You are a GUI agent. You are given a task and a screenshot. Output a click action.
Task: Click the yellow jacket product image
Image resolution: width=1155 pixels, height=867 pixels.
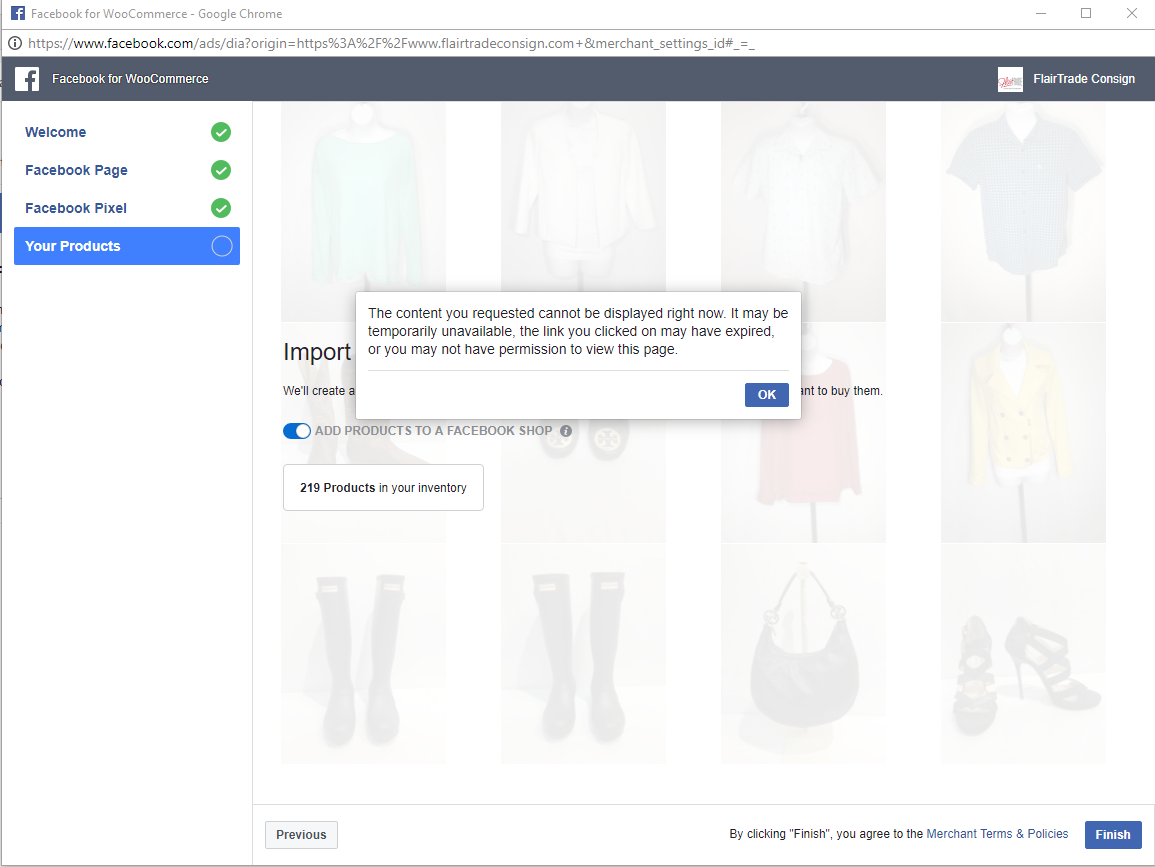point(1023,433)
